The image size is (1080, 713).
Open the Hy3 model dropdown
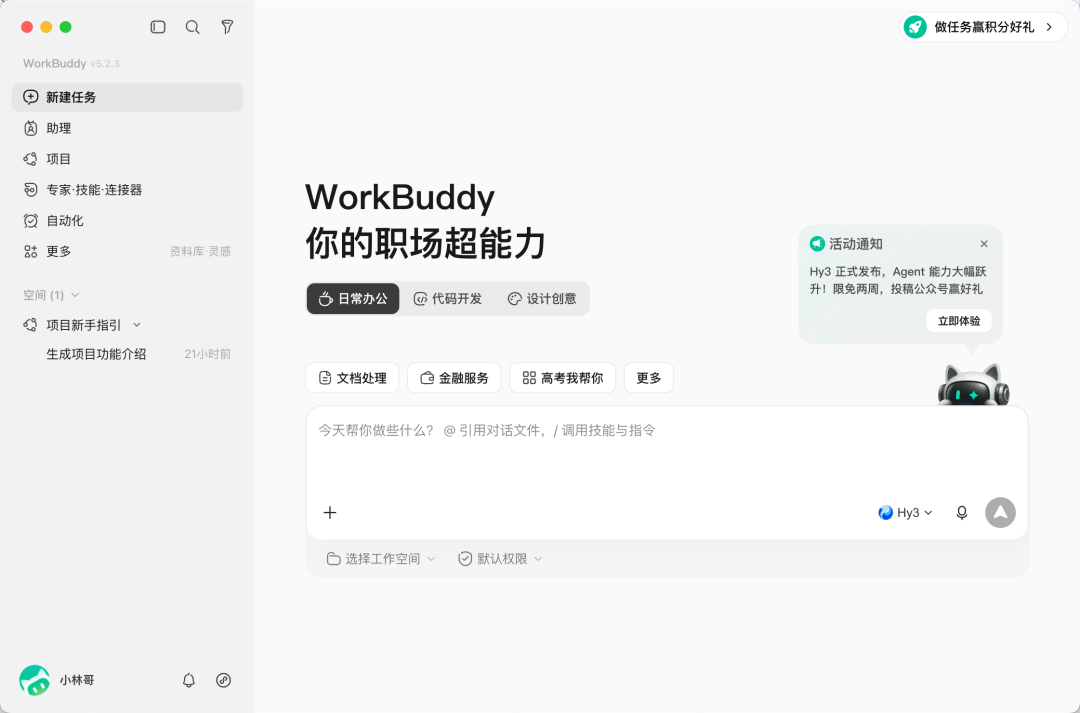[x=905, y=513]
